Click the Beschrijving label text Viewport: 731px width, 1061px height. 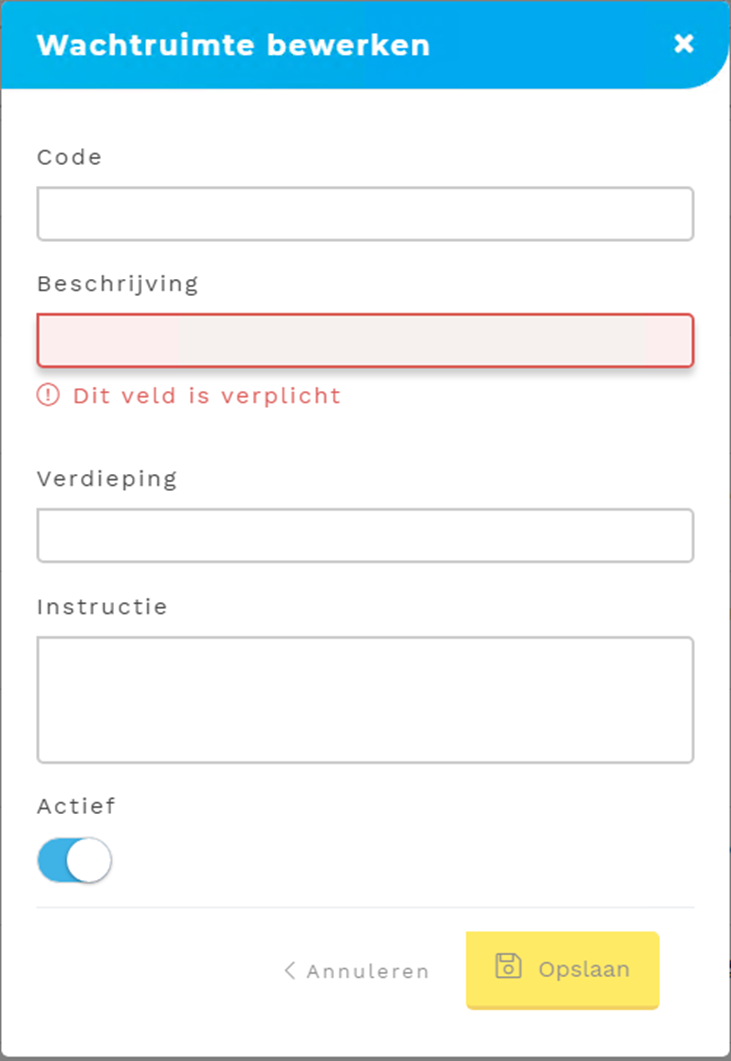[x=117, y=284]
